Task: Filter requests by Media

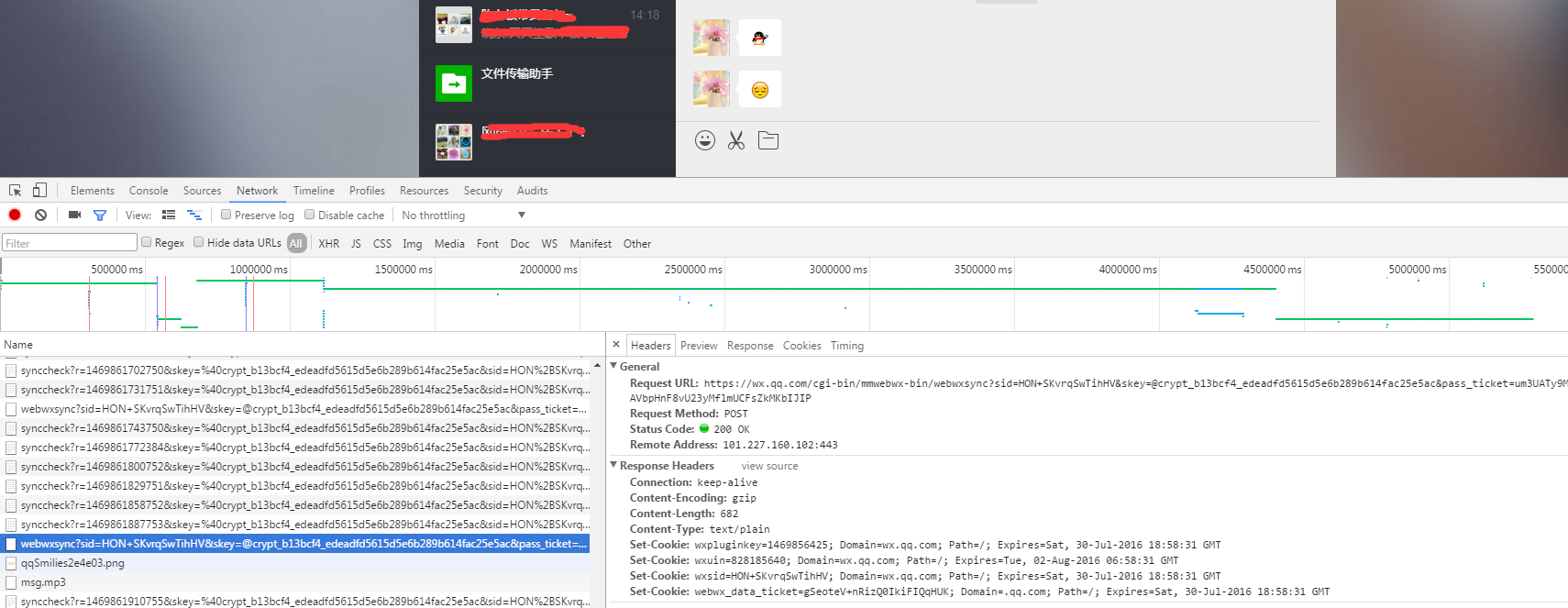Action: (449, 243)
